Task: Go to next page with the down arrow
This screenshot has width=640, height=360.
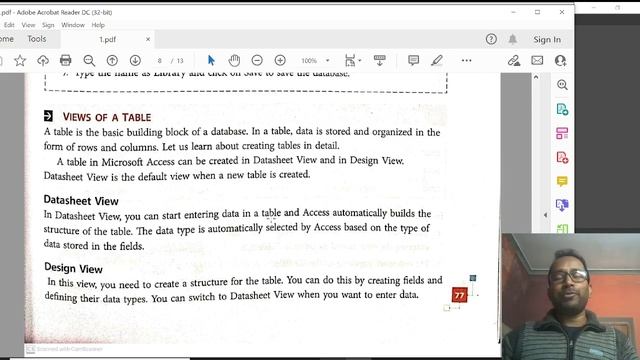Action: (135, 61)
